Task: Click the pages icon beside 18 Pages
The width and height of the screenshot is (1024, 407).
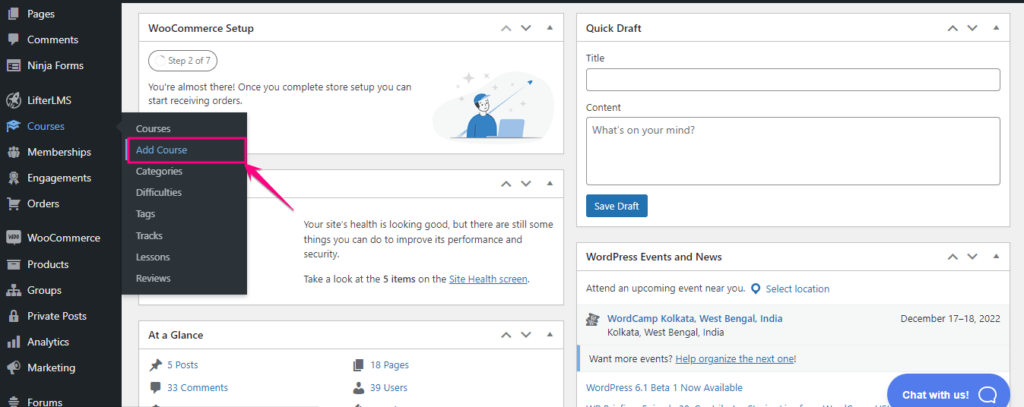Action: [359, 365]
